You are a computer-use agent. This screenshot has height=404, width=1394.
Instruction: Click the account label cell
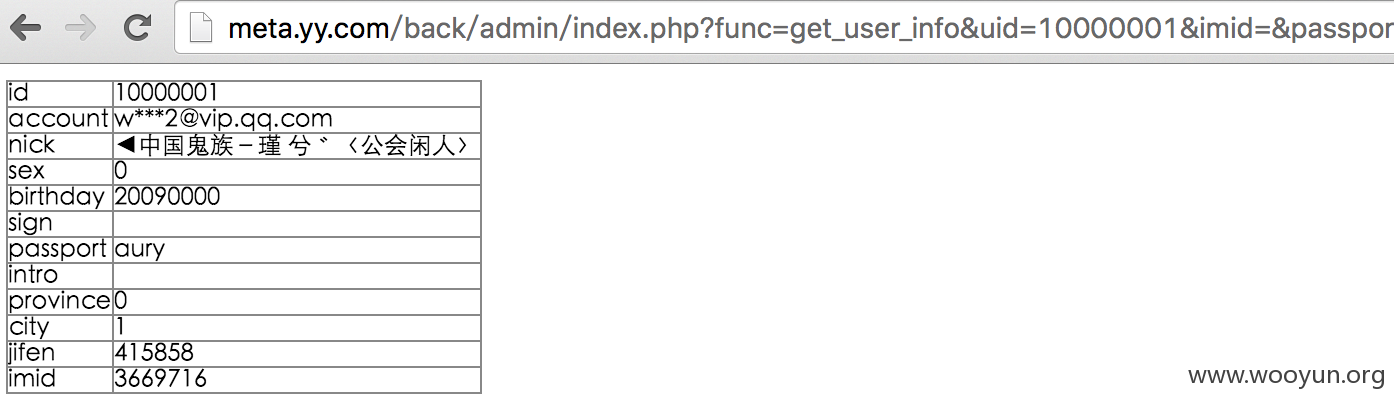tap(60, 119)
